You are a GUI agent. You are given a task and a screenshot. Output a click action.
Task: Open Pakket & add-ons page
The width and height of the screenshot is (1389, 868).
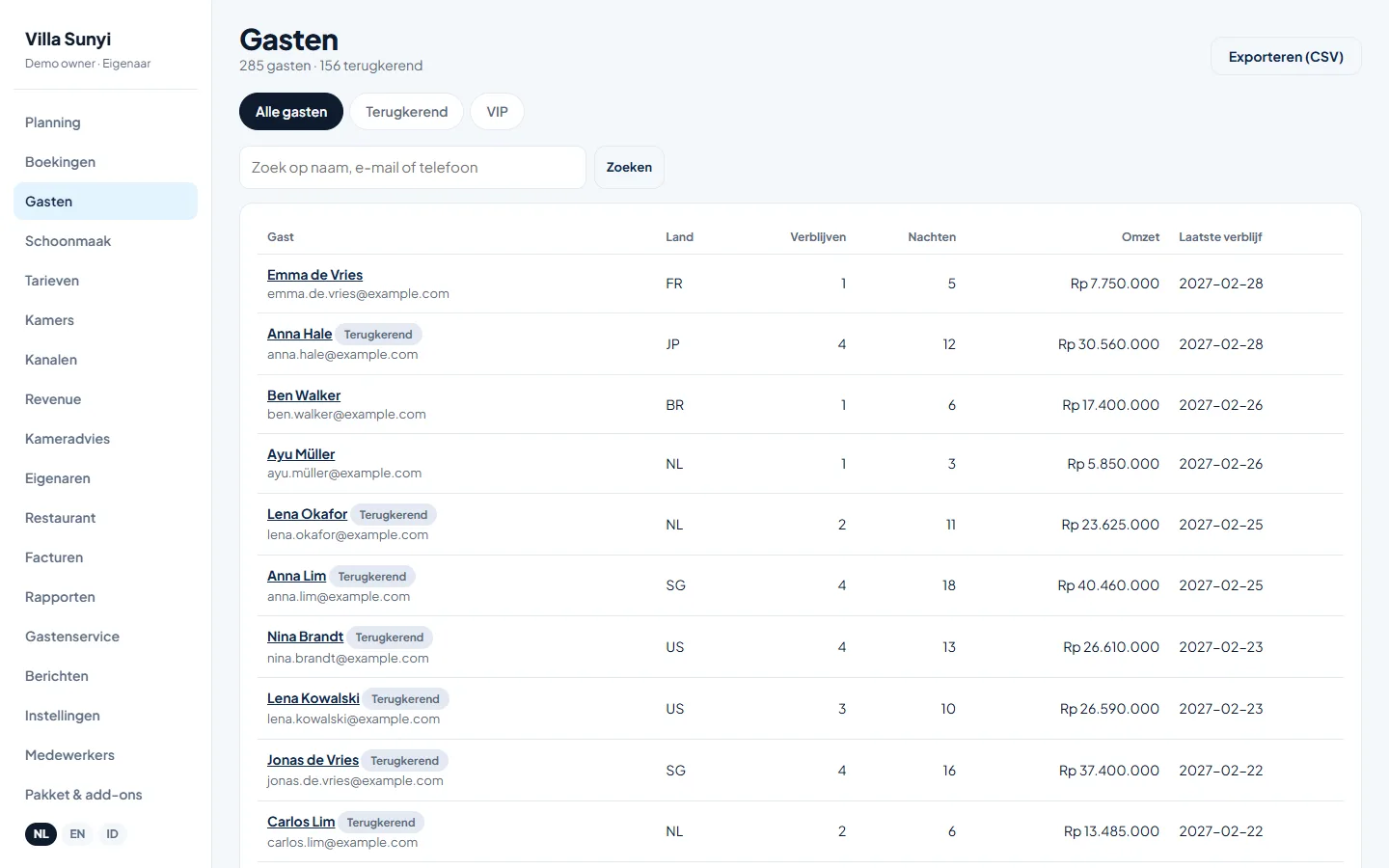point(105,795)
